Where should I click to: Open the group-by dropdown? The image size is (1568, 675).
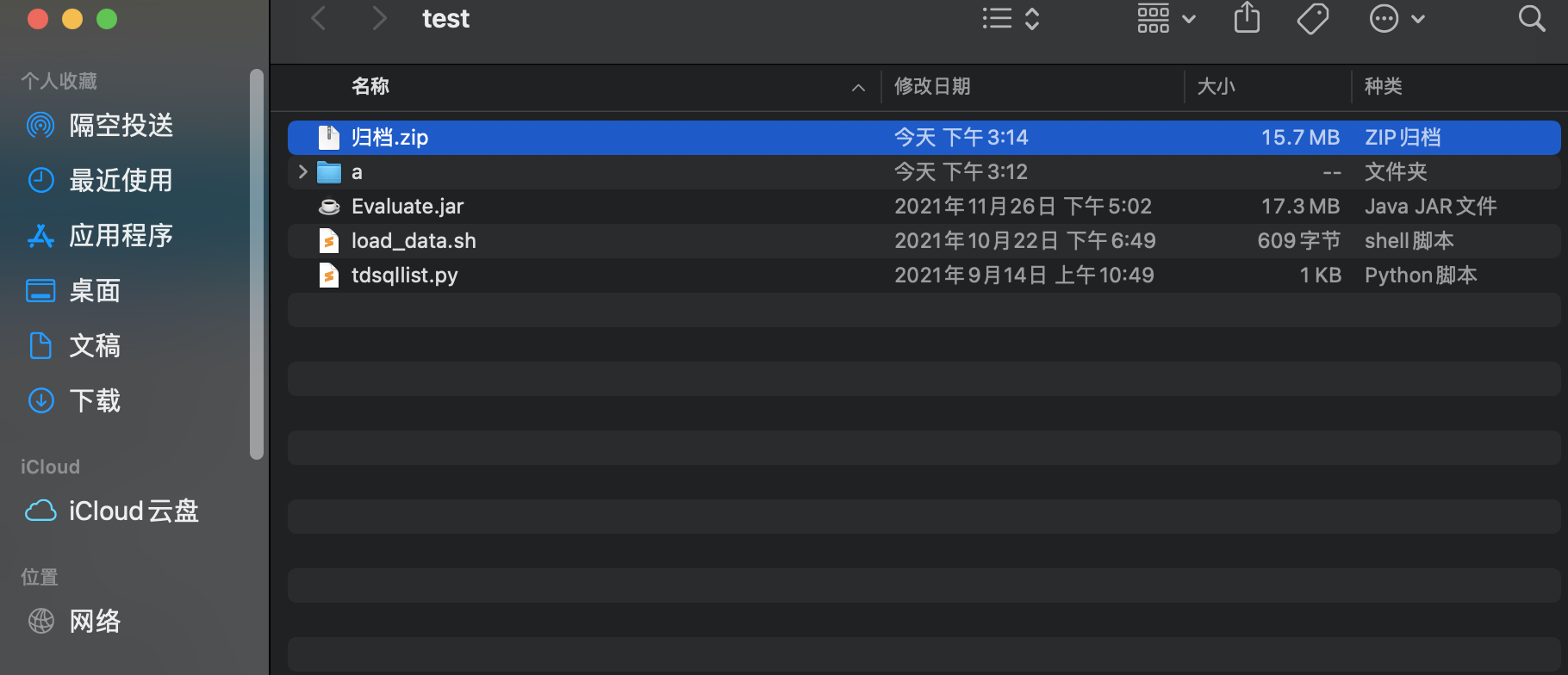pos(1166,18)
